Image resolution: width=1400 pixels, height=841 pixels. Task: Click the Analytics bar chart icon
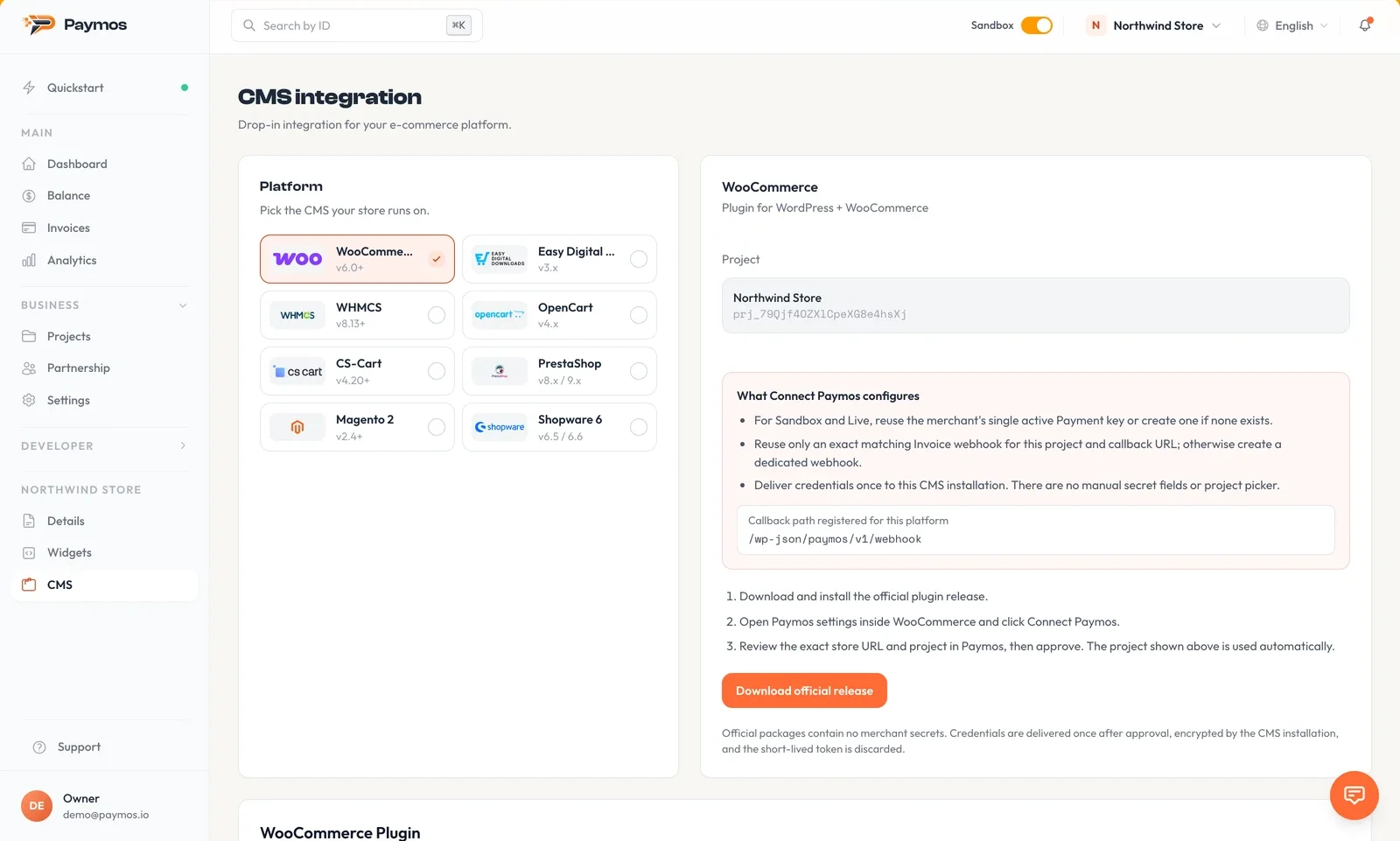tap(29, 260)
